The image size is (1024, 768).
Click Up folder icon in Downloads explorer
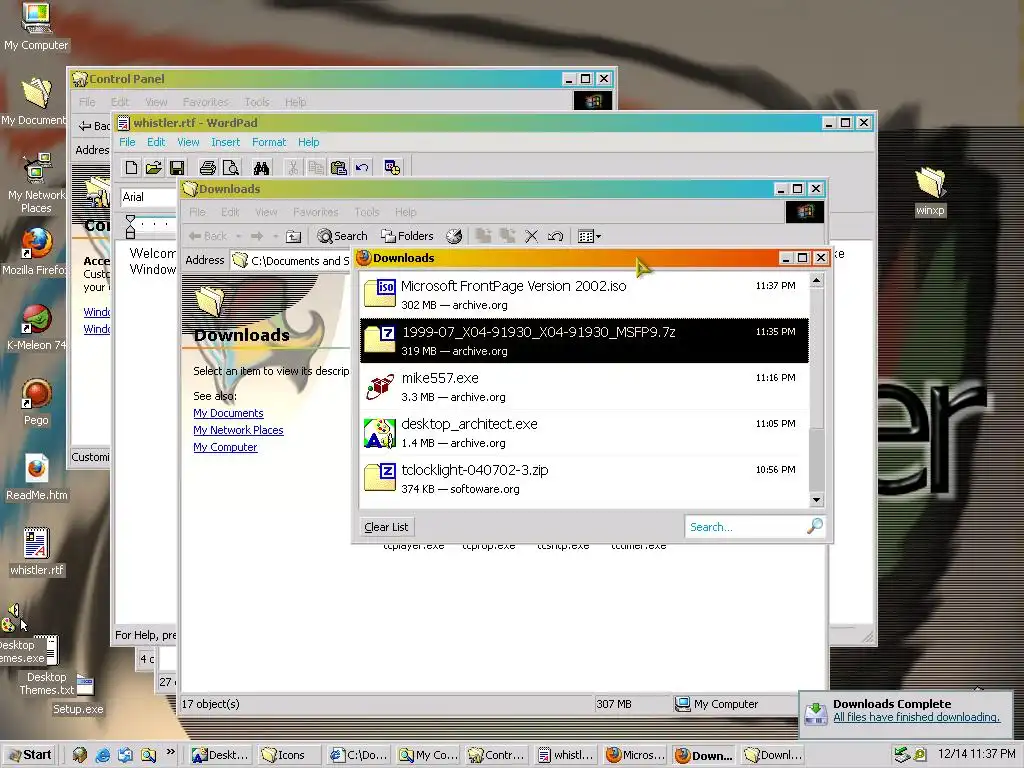(x=294, y=236)
